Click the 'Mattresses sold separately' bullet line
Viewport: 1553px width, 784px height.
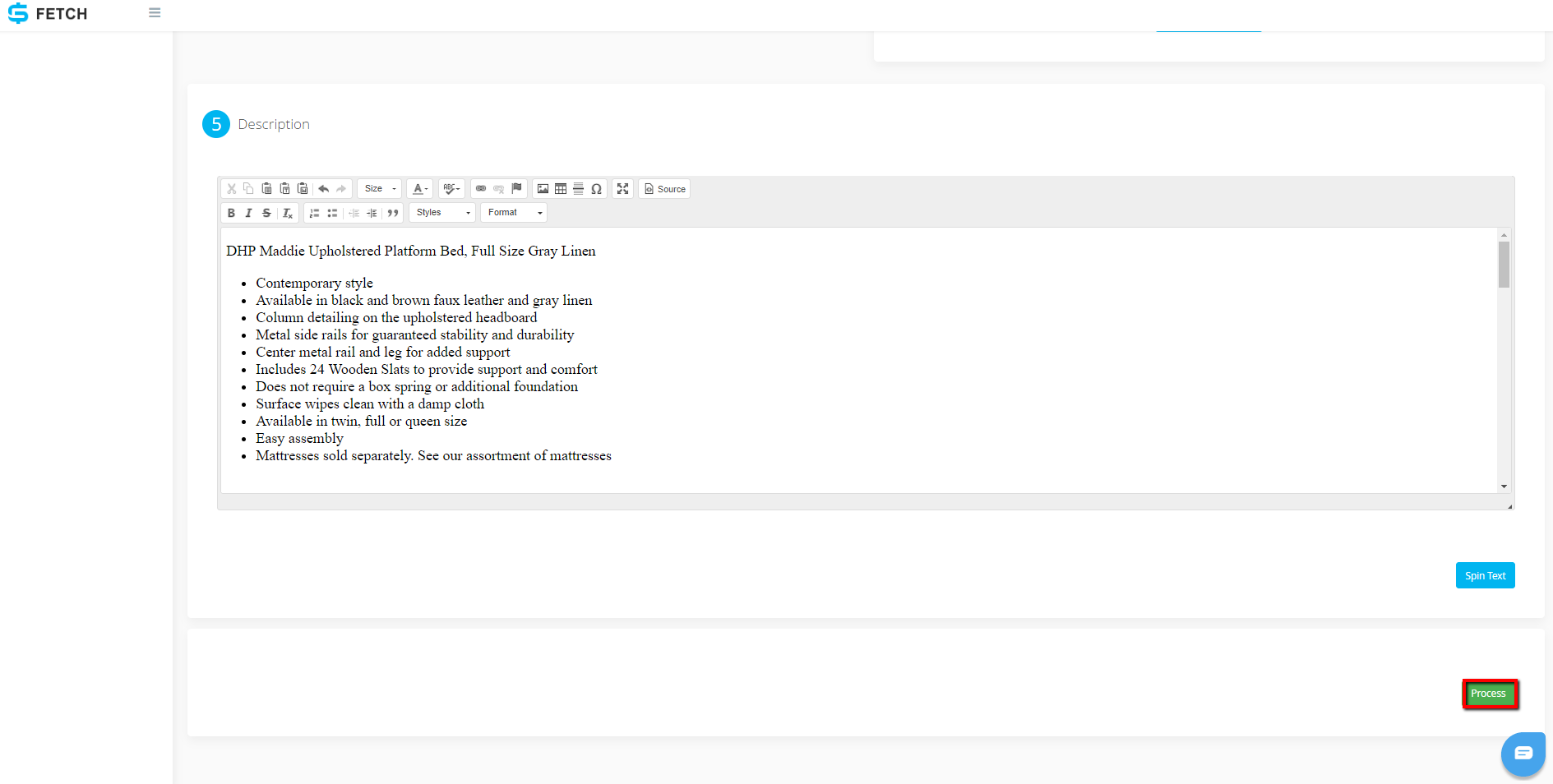[433, 455]
